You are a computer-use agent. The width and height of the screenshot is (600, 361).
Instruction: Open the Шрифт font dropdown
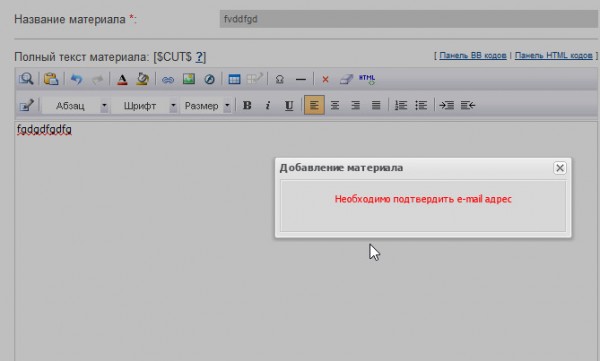coord(145,105)
